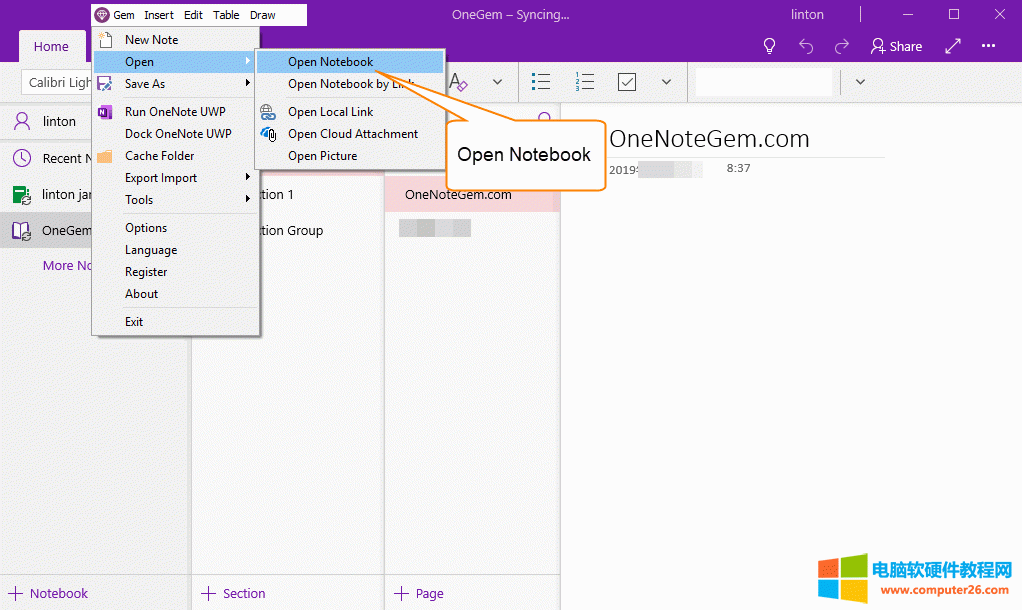Open the Draw menu
Viewport: 1022px width, 610px height.
coord(263,14)
